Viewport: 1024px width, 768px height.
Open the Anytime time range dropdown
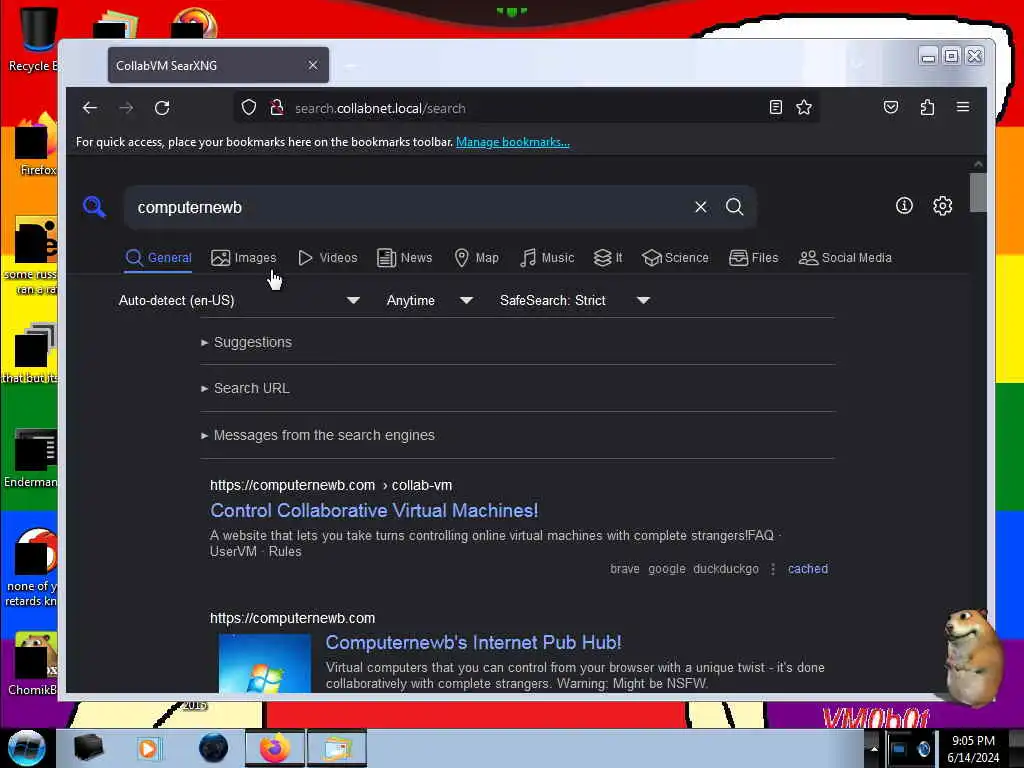pos(429,300)
